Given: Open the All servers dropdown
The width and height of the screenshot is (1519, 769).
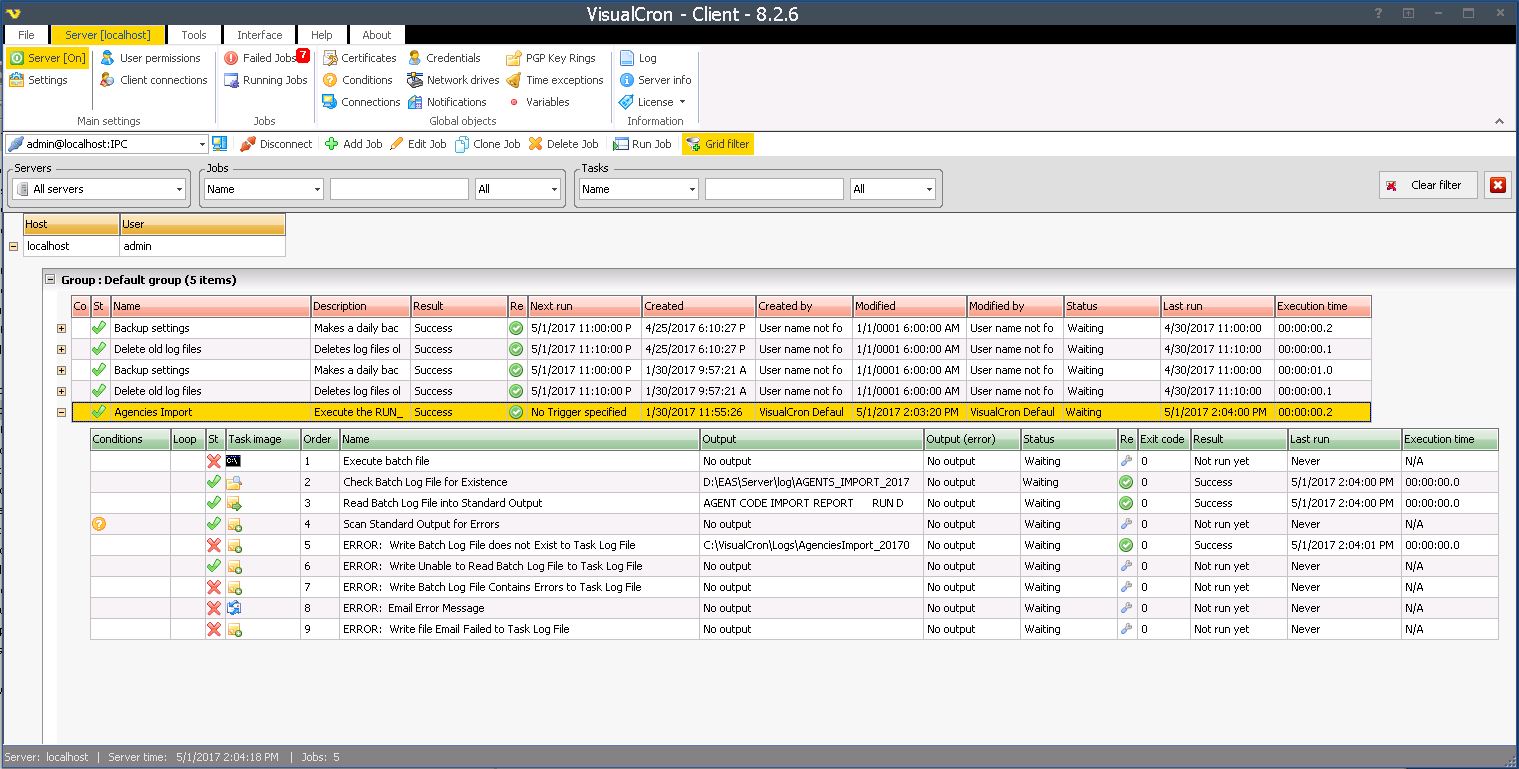Looking at the screenshot, I should coord(100,189).
